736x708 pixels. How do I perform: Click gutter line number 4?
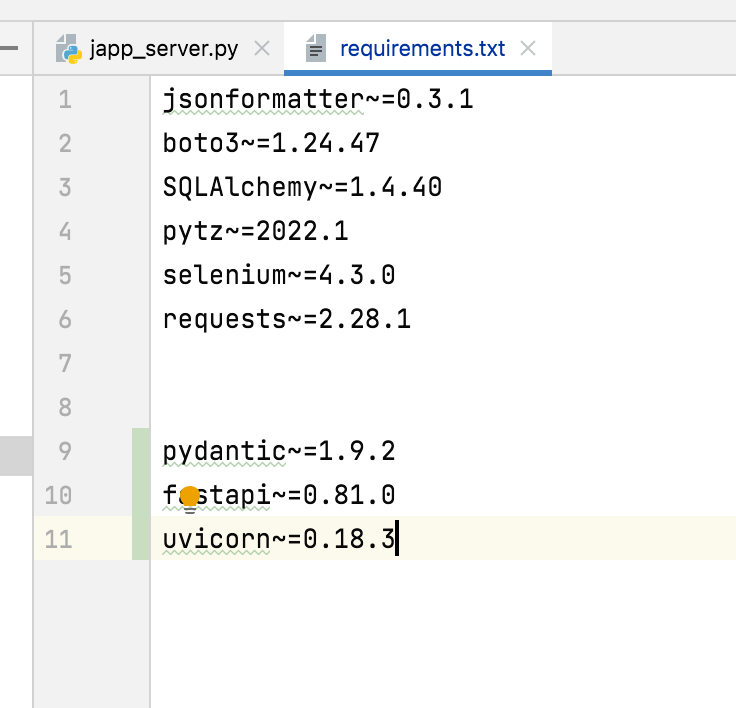coord(65,231)
